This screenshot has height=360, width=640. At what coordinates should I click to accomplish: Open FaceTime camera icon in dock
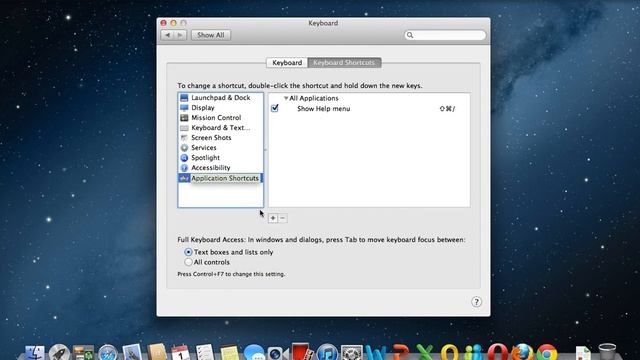pos(278,353)
